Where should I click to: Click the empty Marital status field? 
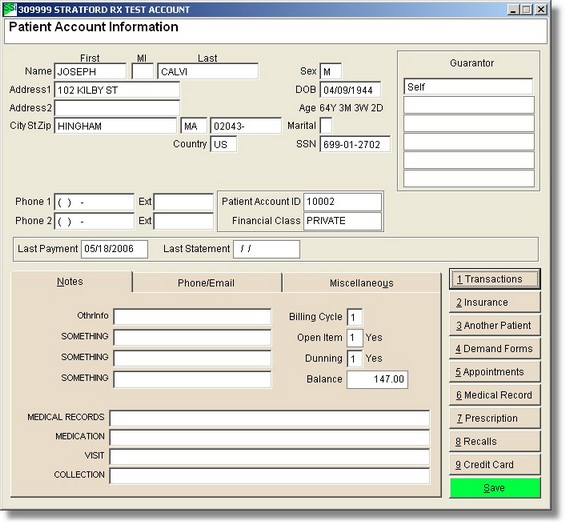coord(326,126)
